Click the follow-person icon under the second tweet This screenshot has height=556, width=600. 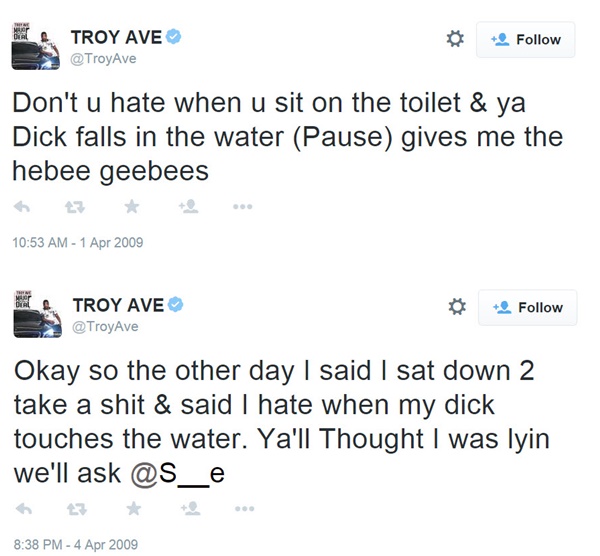point(187,508)
